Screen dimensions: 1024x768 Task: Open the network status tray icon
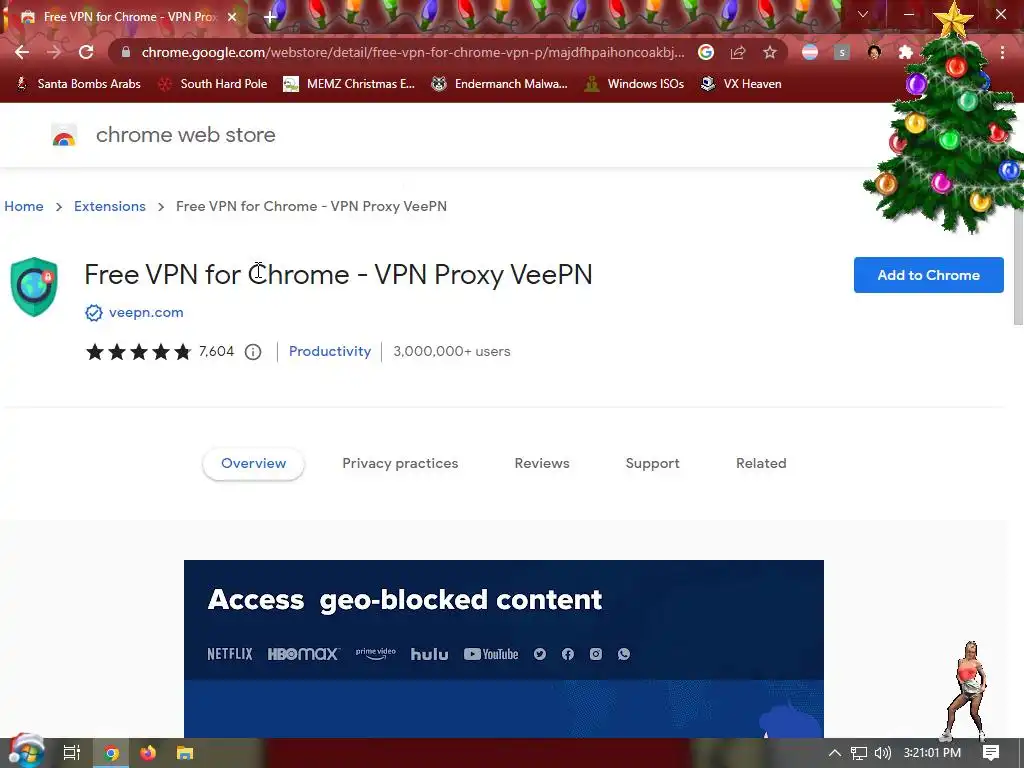coord(859,753)
